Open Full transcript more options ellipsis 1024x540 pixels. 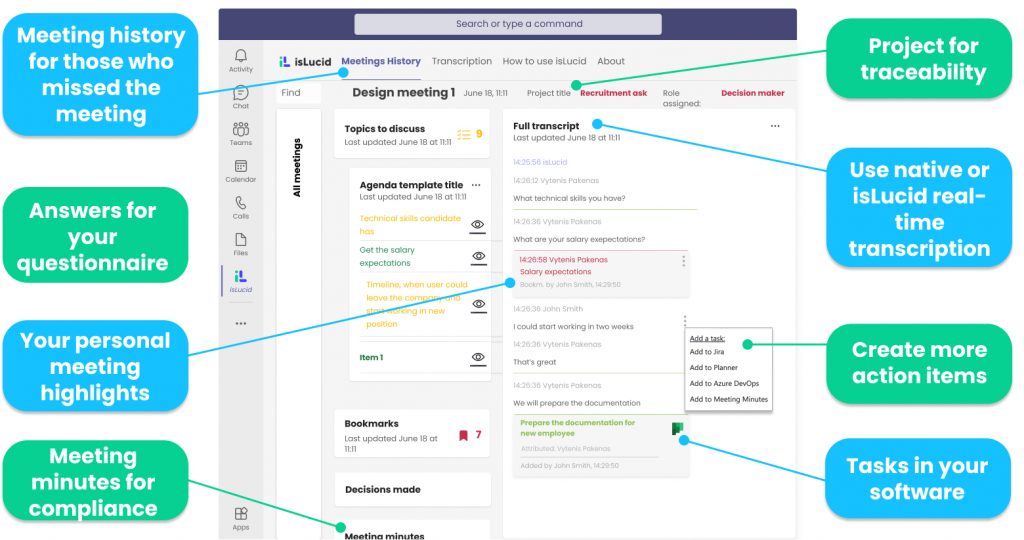pos(775,126)
